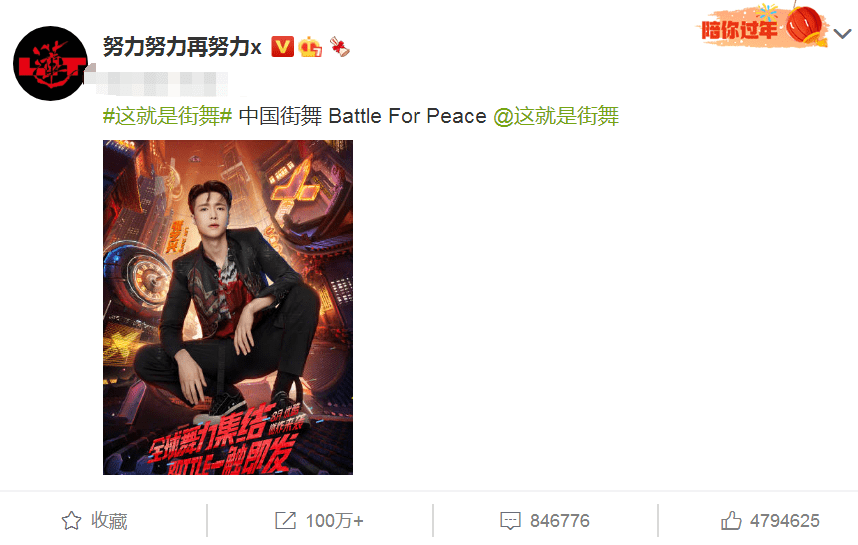Click the round red profile avatar
The width and height of the screenshot is (858, 545).
coord(51,63)
